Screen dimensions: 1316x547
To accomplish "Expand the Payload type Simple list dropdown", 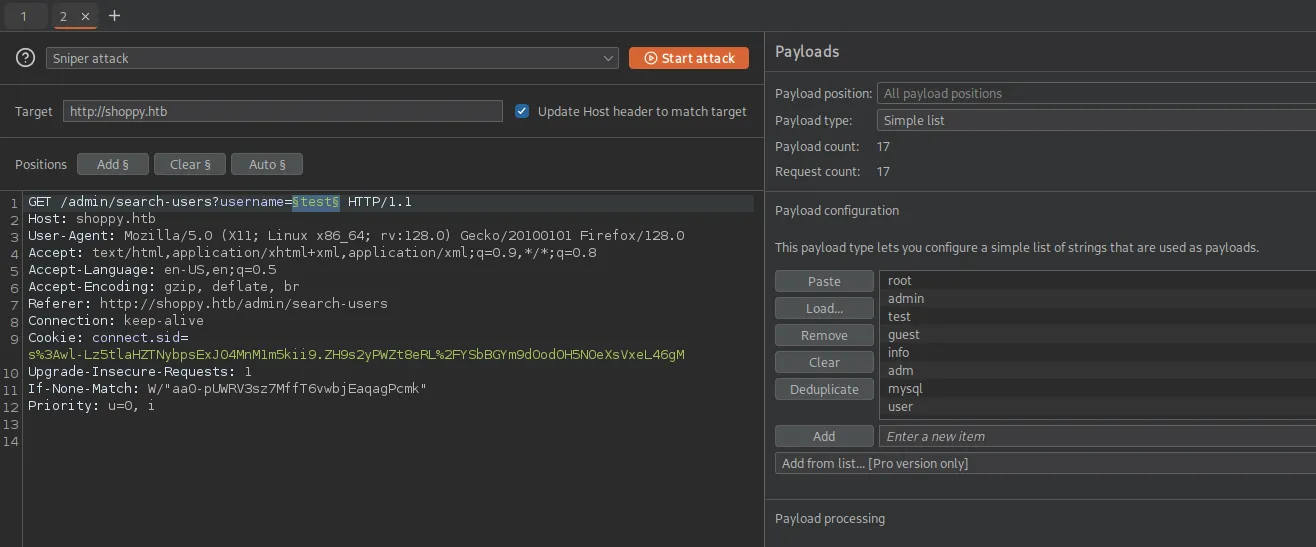I will pos(1095,120).
